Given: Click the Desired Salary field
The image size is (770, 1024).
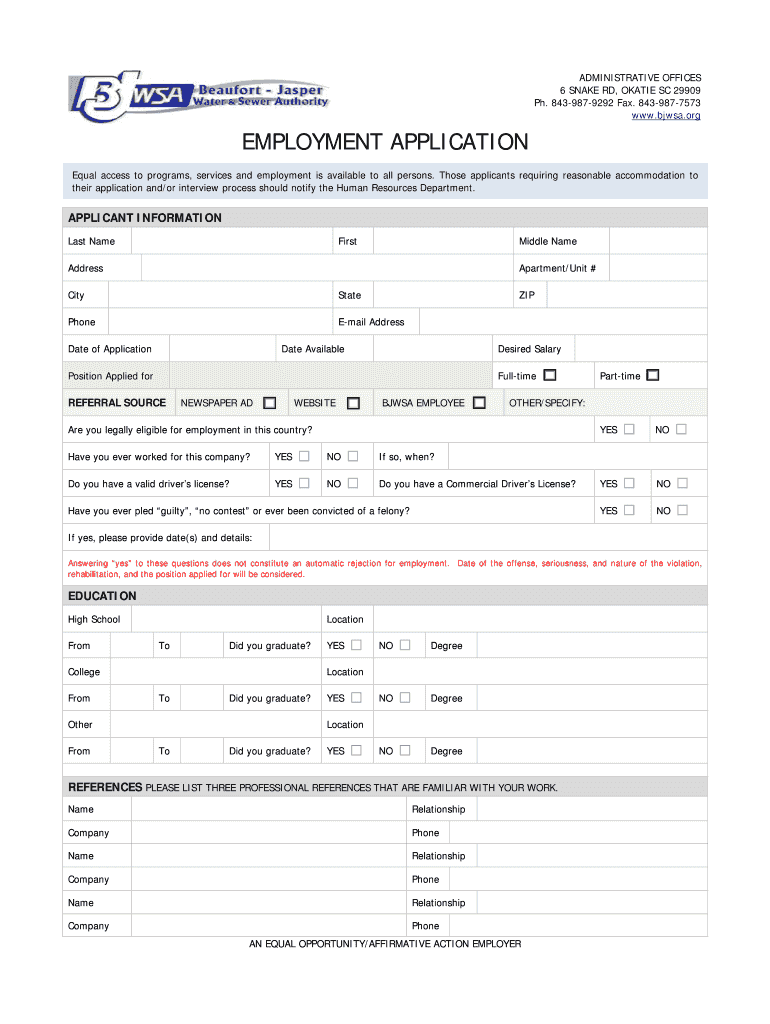Looking at the screenshot, I should 638,349.
